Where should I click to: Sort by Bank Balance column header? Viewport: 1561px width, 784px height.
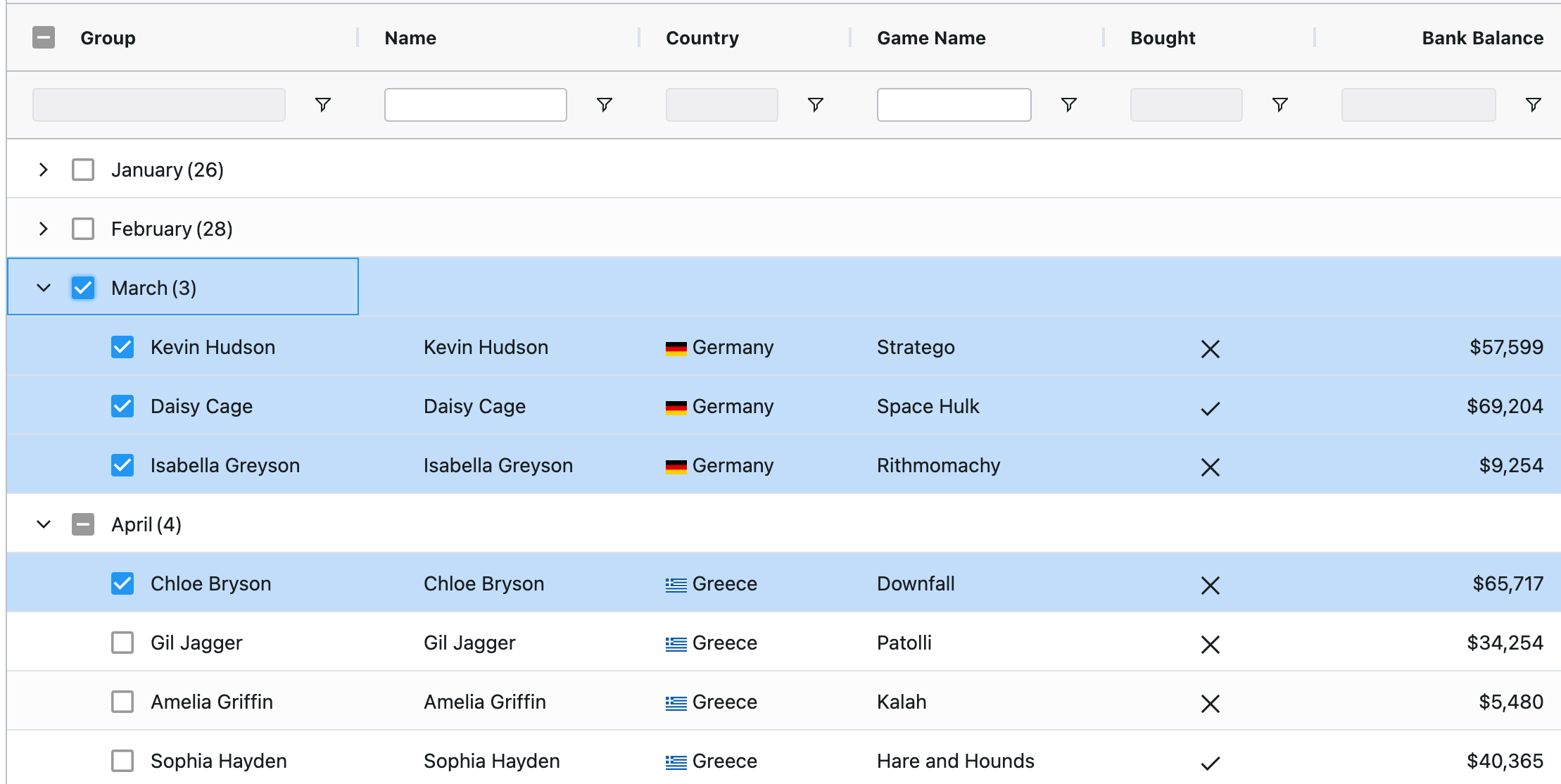(x=1481, y=38)
